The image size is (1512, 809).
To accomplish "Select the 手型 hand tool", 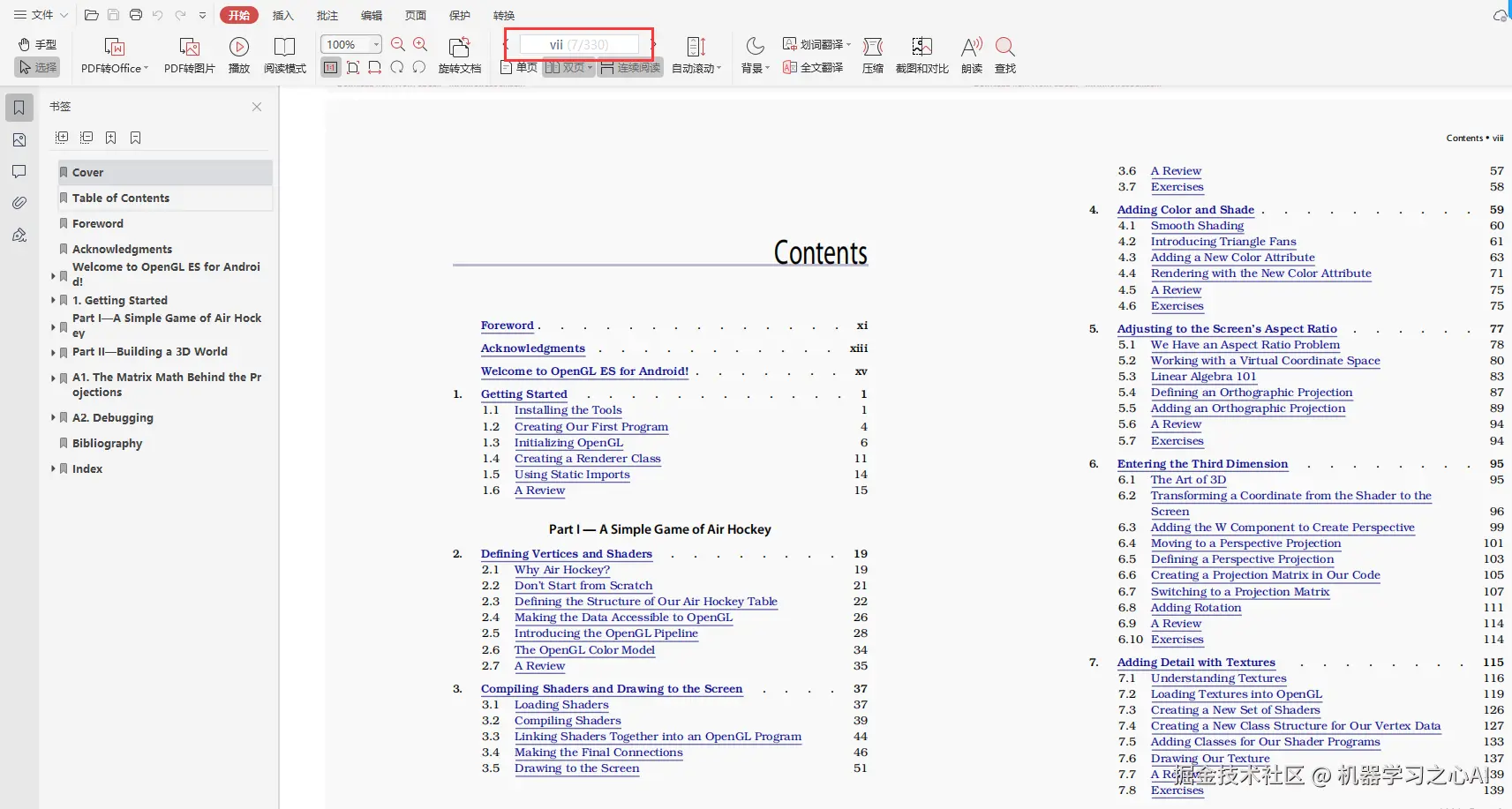I will point(37,44).
